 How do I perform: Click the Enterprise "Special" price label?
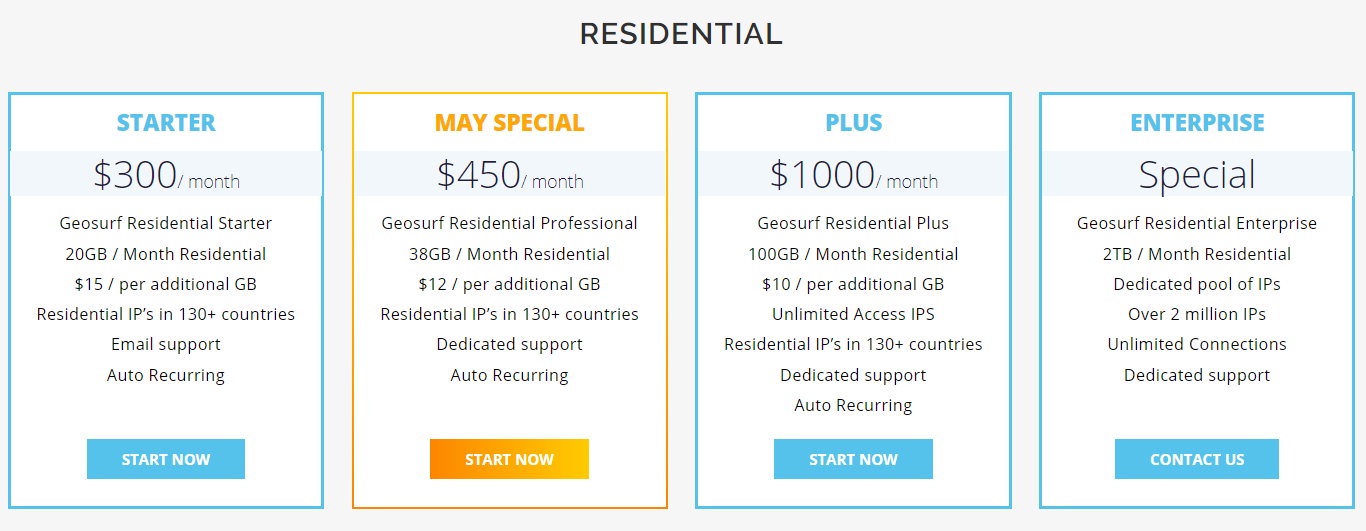[x=1197, y=175]
